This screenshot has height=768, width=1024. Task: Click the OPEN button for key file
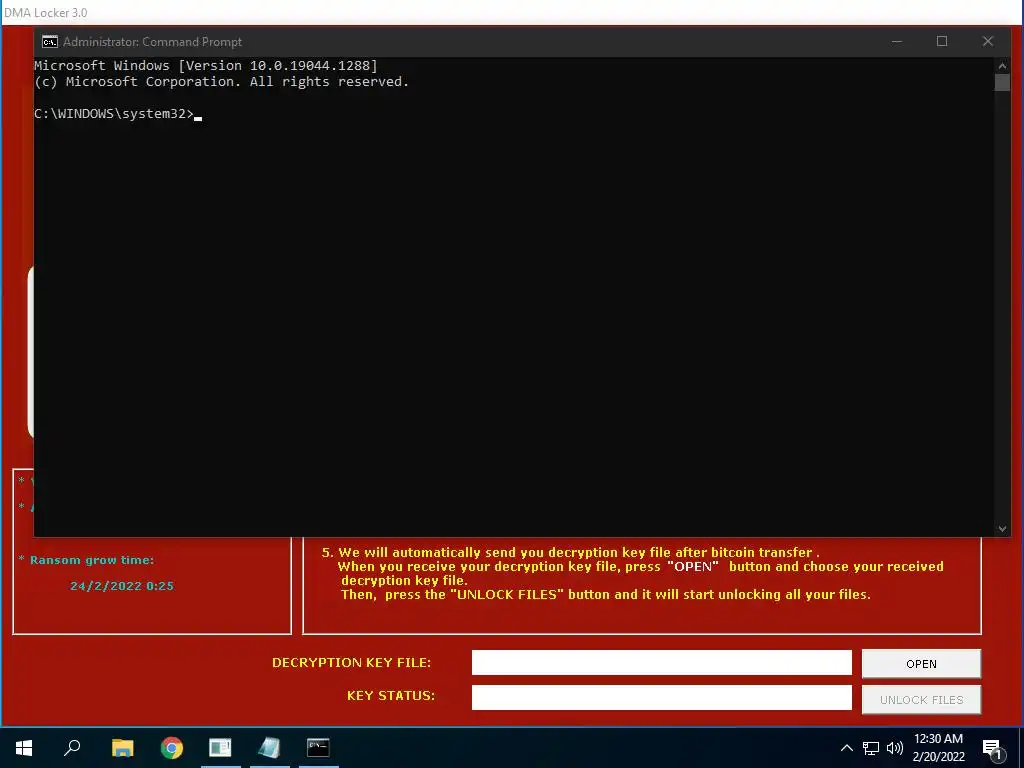[921, 664]
